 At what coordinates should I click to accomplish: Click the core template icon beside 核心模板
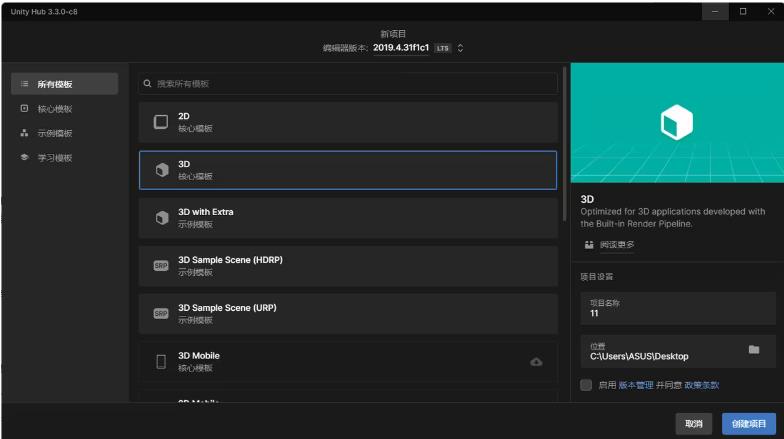tap(24, 108)
